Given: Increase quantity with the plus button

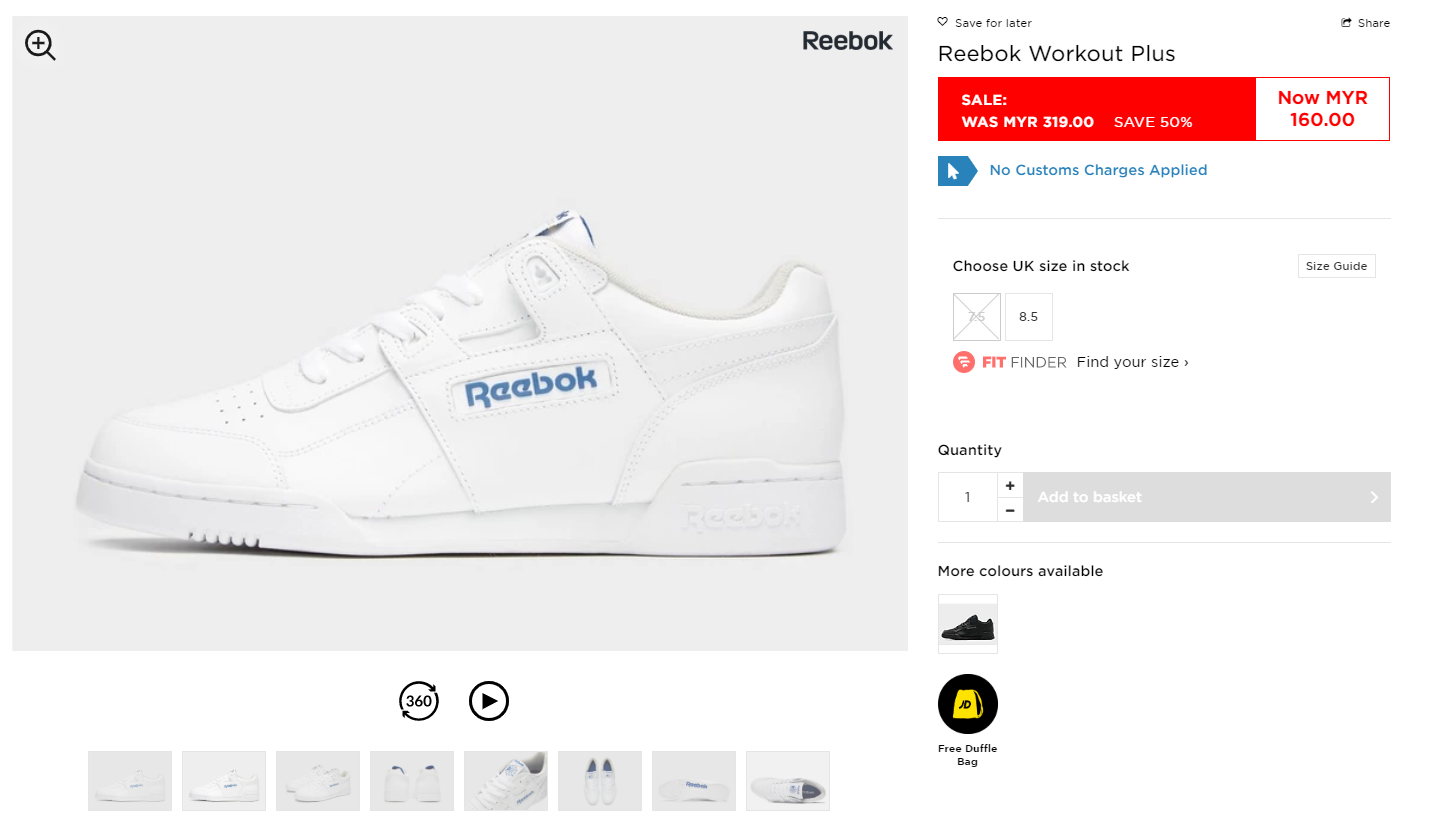Looking at the screenshot, I should click(1010, 485).
